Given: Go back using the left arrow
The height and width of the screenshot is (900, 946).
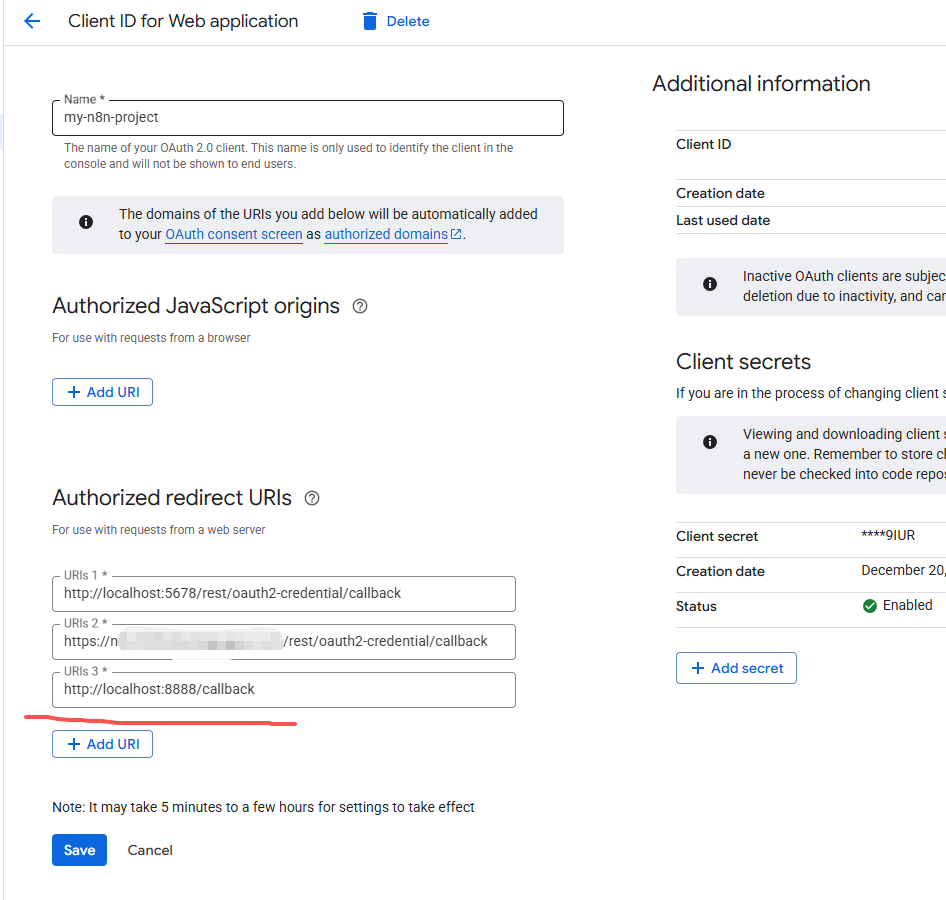Looking at the screenshot, I should pos(32,21).
